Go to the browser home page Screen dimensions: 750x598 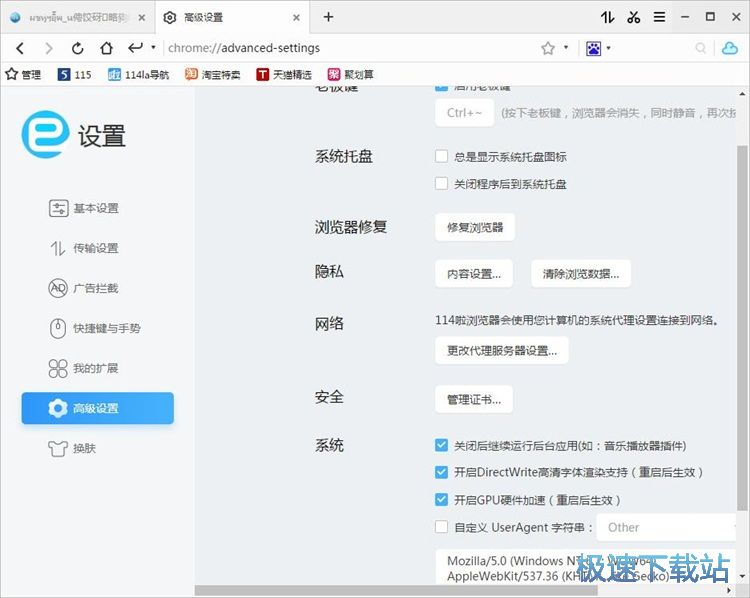coord(106,48)
